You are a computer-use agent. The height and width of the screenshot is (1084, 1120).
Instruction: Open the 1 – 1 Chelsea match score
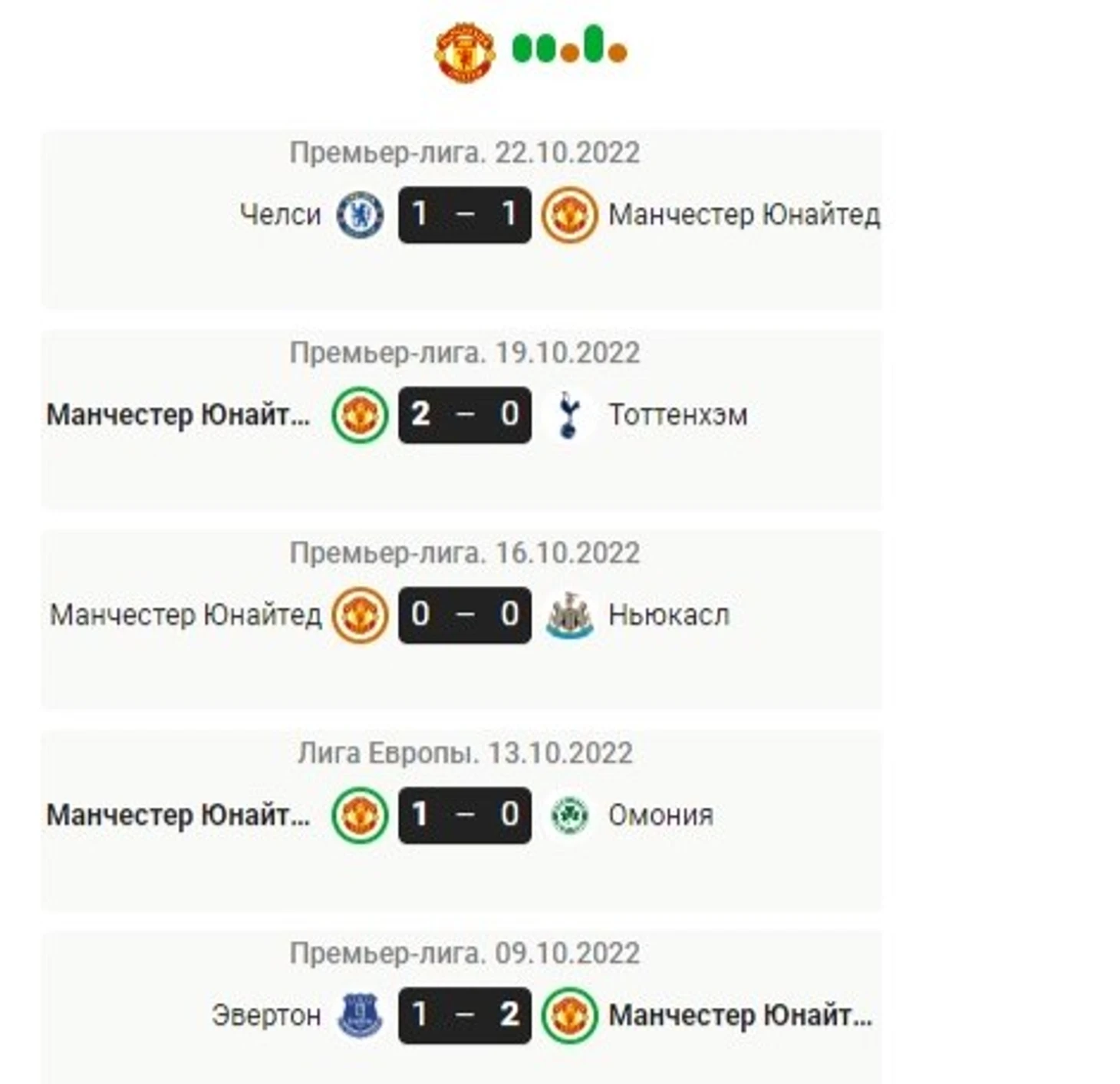[x=465, y=215]
